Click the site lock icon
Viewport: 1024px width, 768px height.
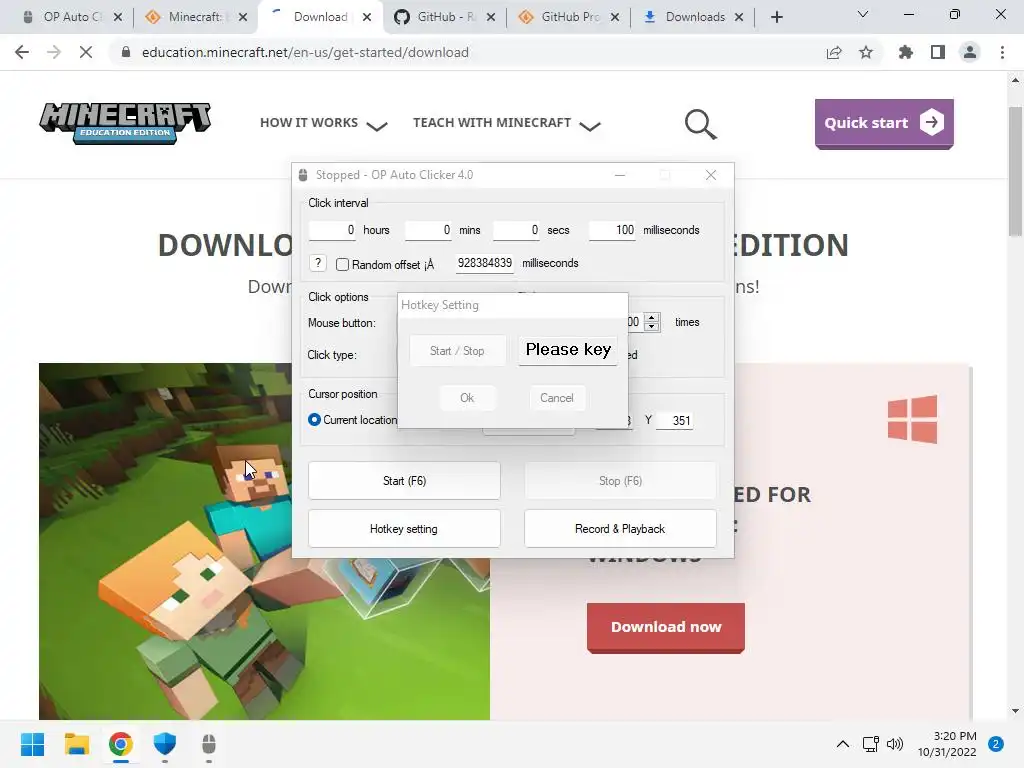click(x=126, y=52)
